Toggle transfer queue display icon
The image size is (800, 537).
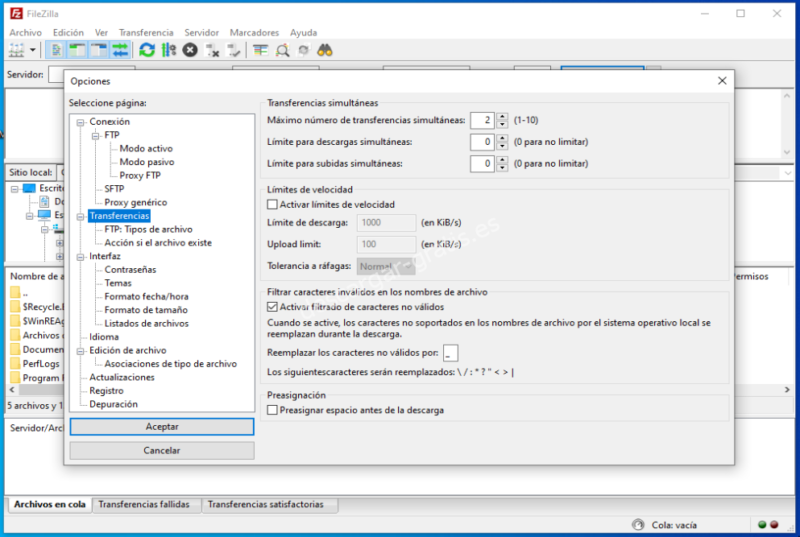coord(120,50)
